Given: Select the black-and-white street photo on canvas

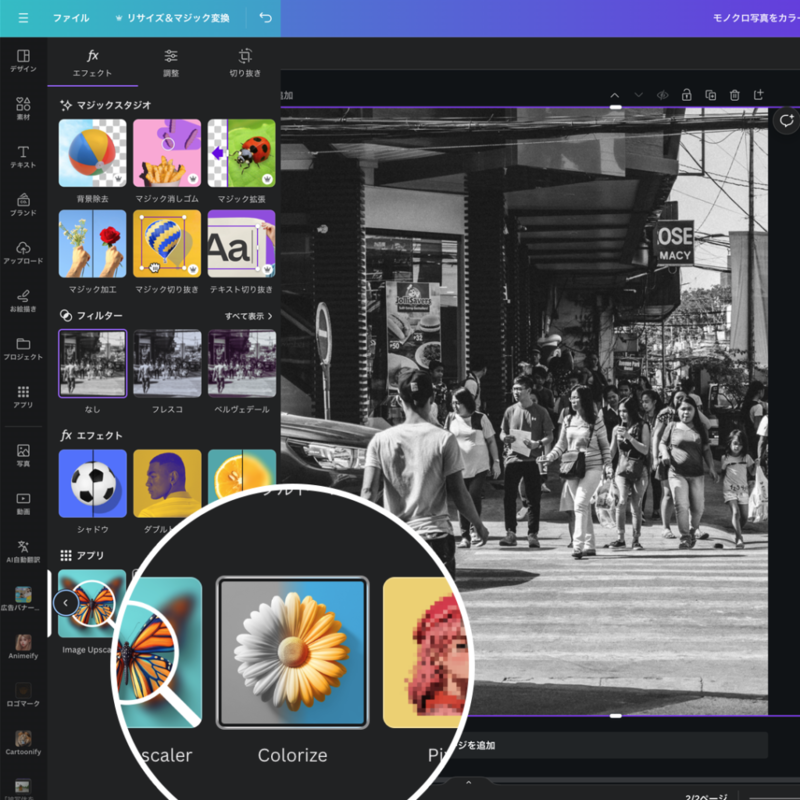Looking at the screenshot, I should click(524, 411).
